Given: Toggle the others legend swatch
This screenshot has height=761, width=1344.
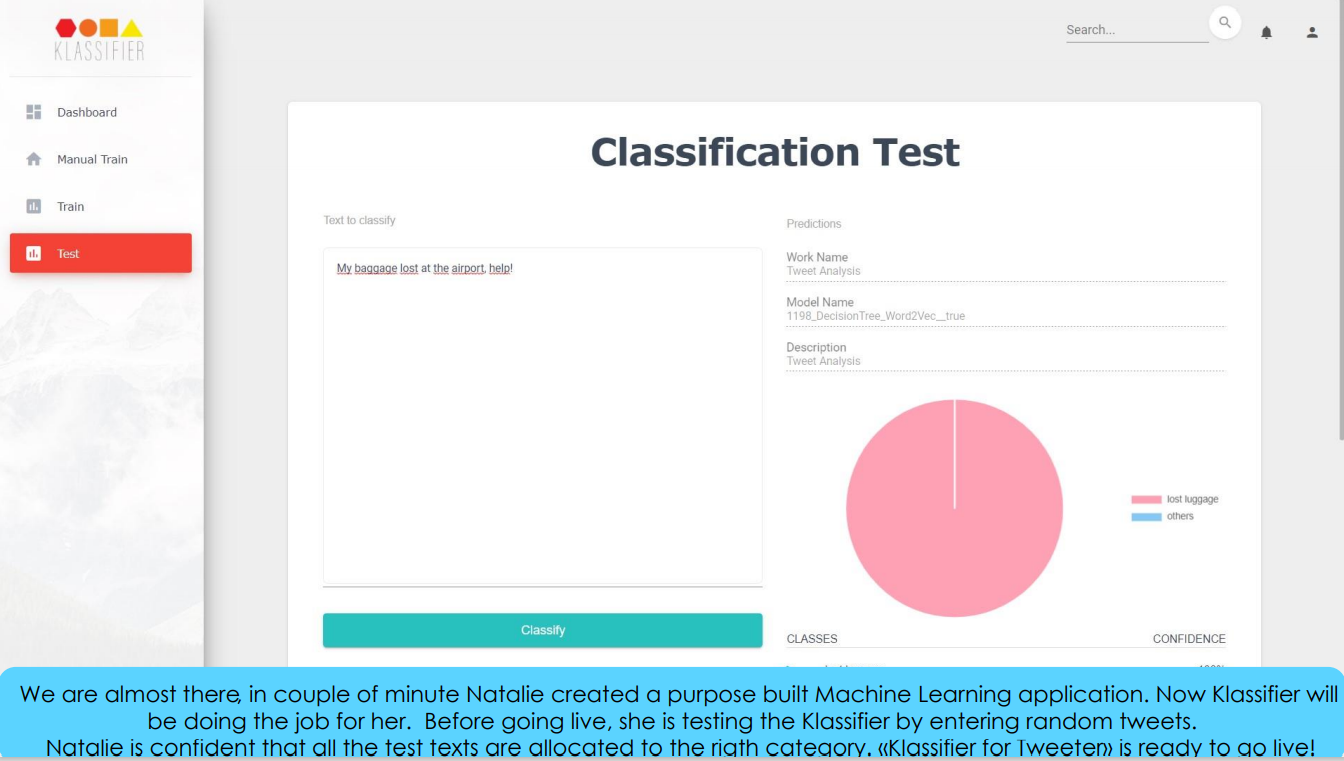Looking at the screenshot, I should [1146, 516].
